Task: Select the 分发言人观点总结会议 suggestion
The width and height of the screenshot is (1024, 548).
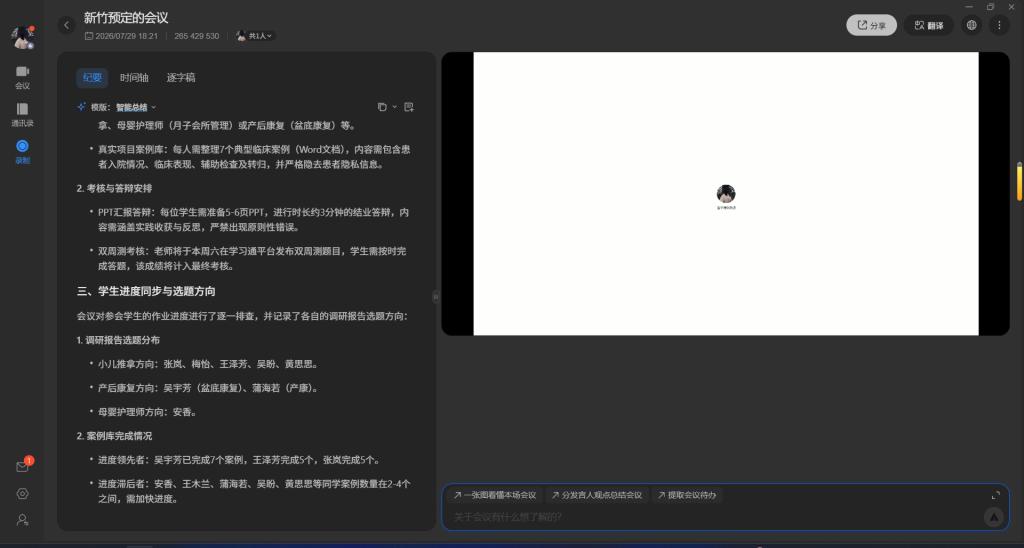Action: pos(596,495)
